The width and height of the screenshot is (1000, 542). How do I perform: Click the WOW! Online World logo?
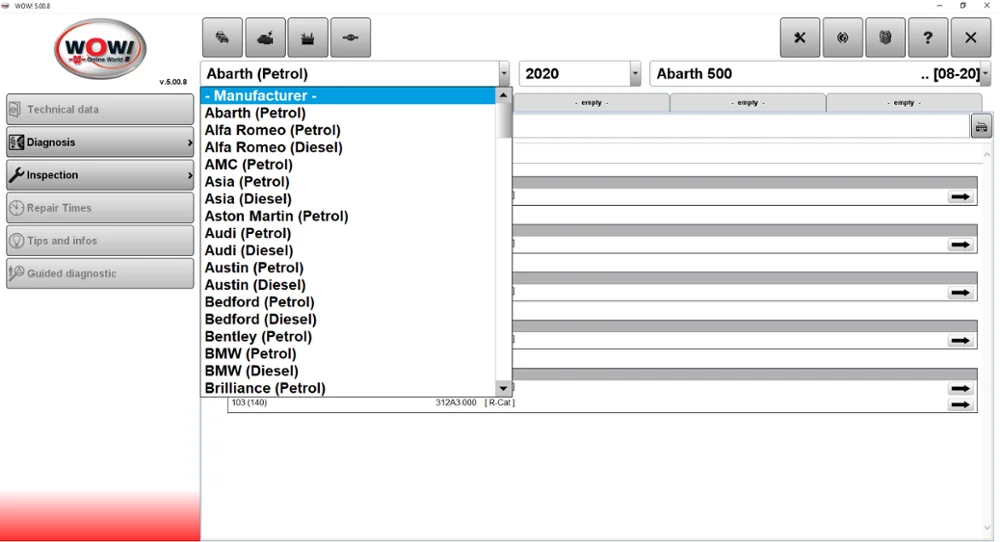pyautogui.click(x=100, y=48)
